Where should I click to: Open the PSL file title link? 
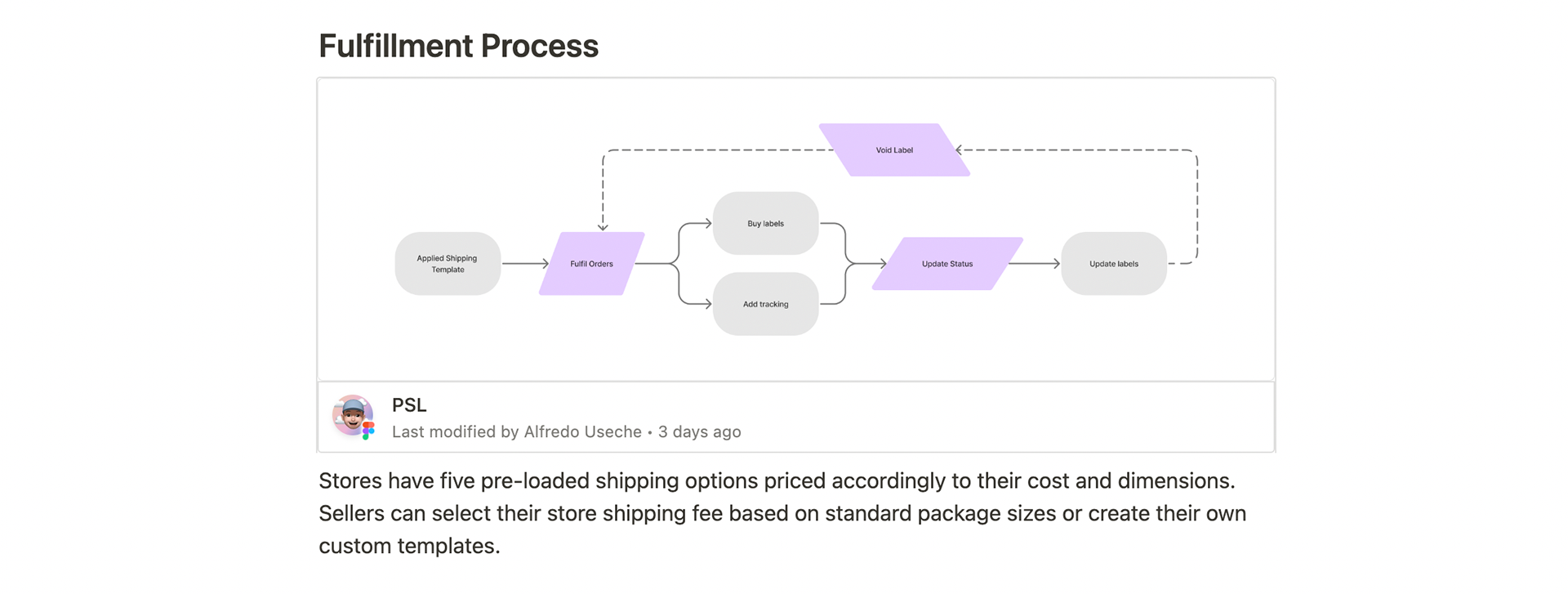coord(409,405)
